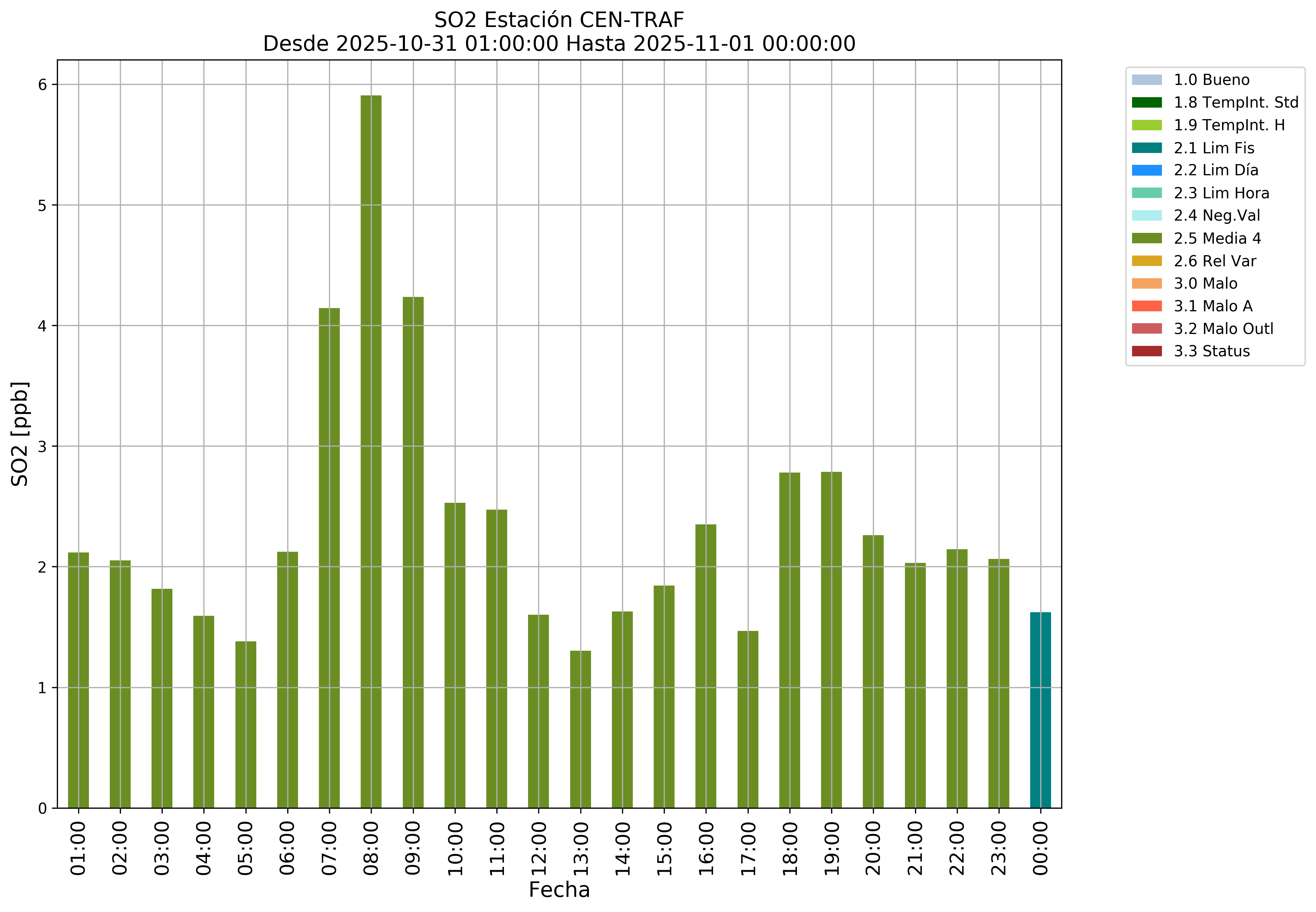Image resolution: width=1316 pixels, height=912 pixels.
Task: Click the bar at 13:00
Action: [580, 729]
